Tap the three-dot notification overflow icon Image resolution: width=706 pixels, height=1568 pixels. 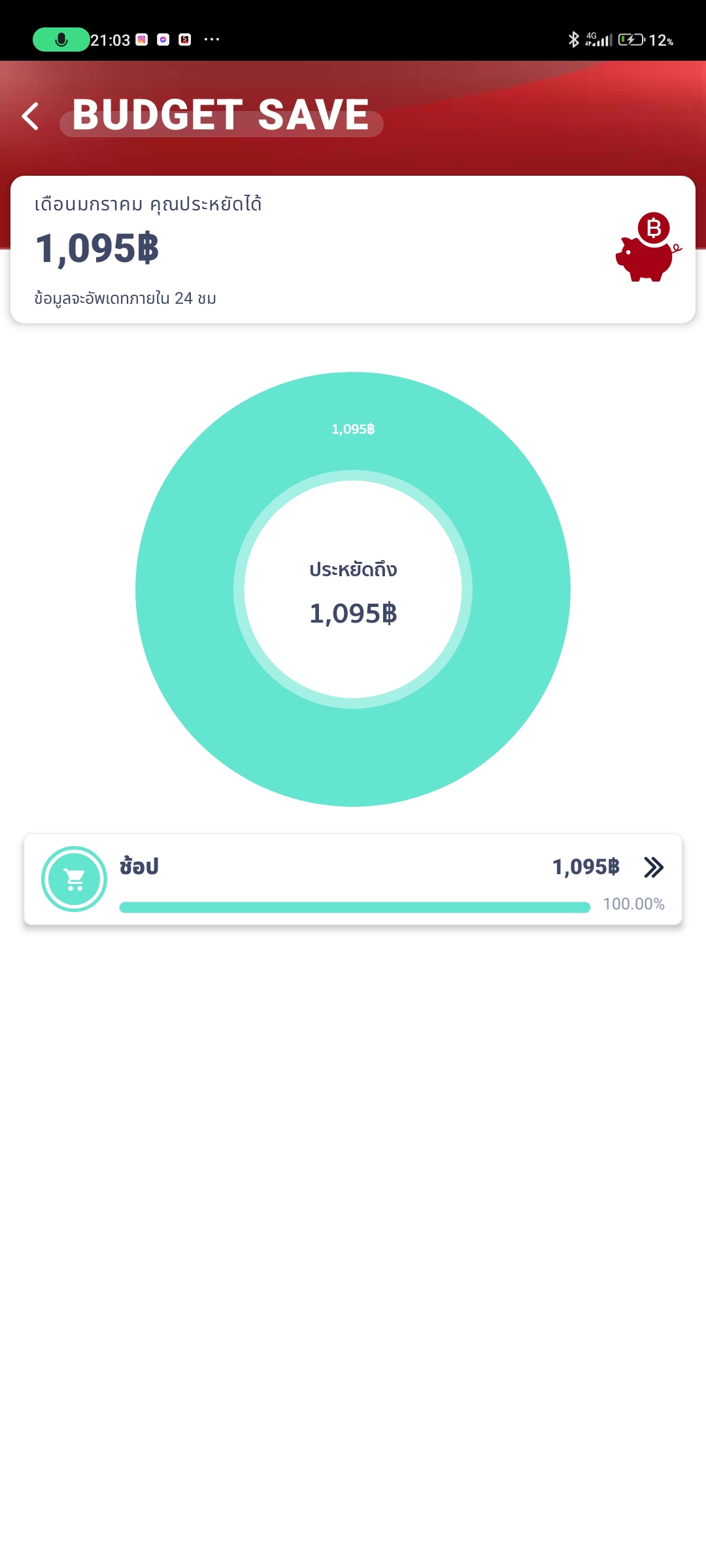coord(212,40)
